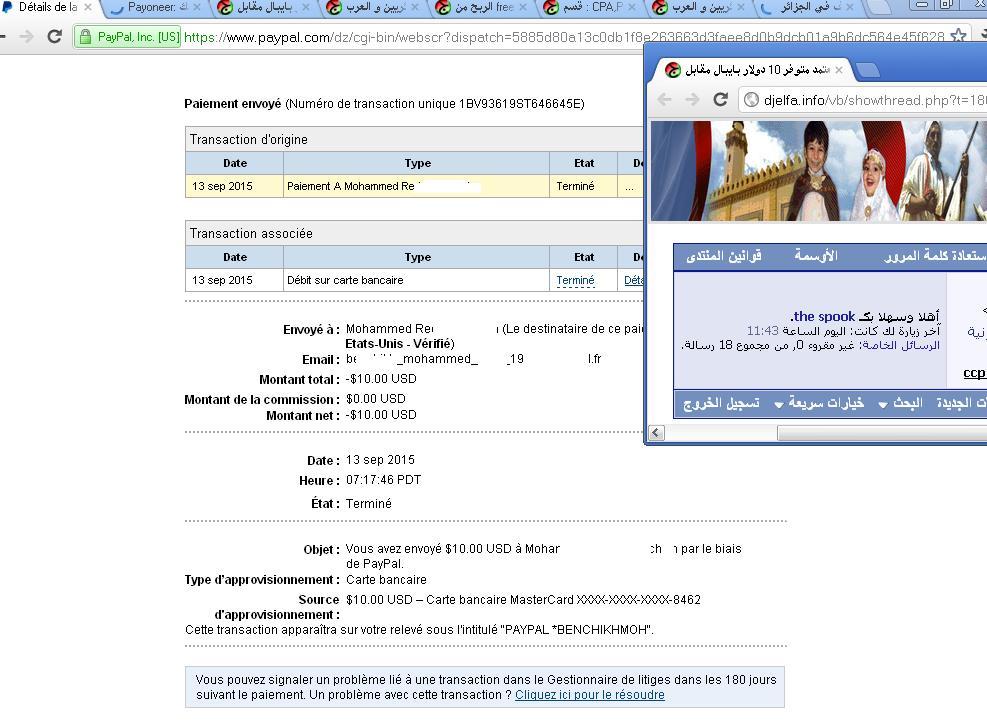Click the PayPal favicon on the first tab

coord(8,7)
